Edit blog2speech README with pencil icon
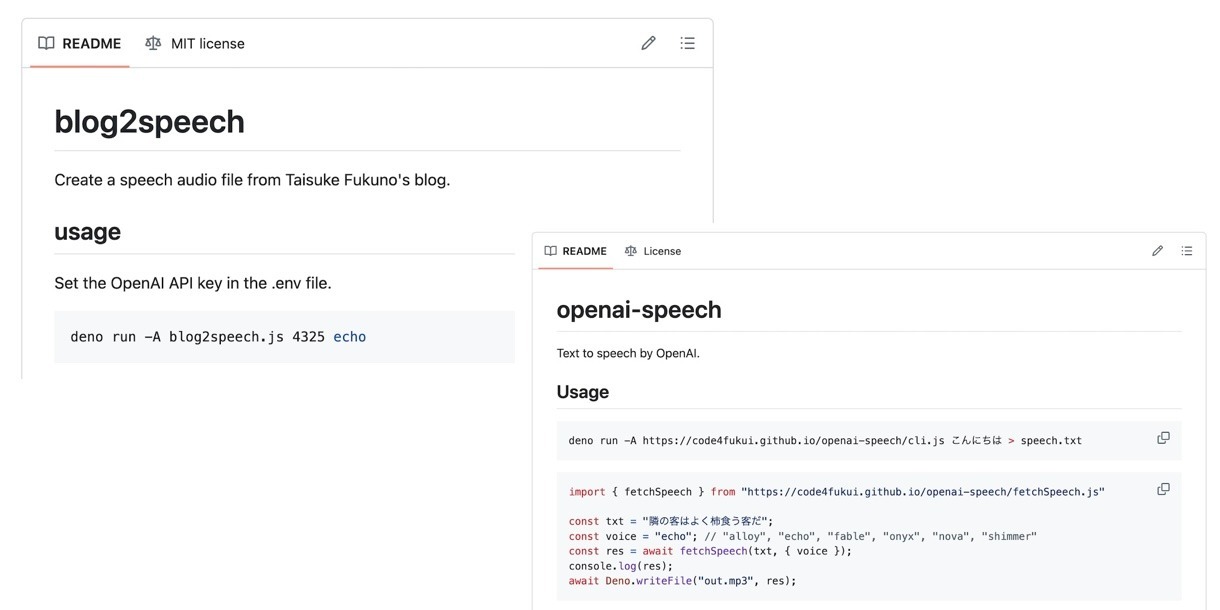This screenshot has width=1220, height=610. coord(648,43)
